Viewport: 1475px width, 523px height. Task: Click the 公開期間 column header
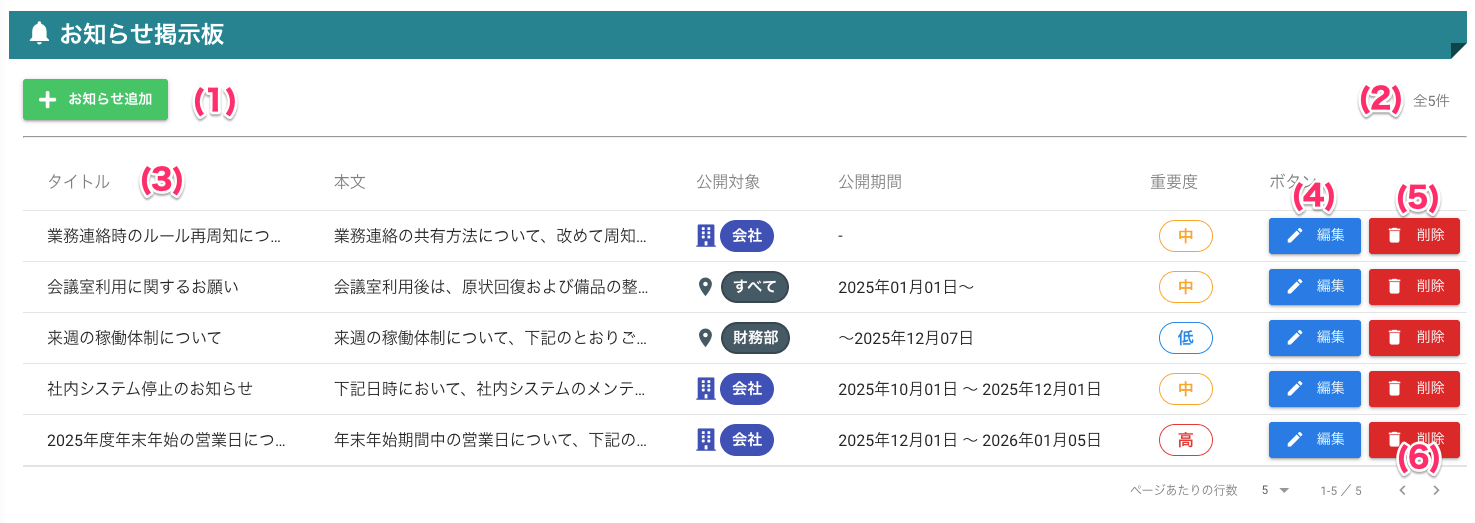coord(870,182)
